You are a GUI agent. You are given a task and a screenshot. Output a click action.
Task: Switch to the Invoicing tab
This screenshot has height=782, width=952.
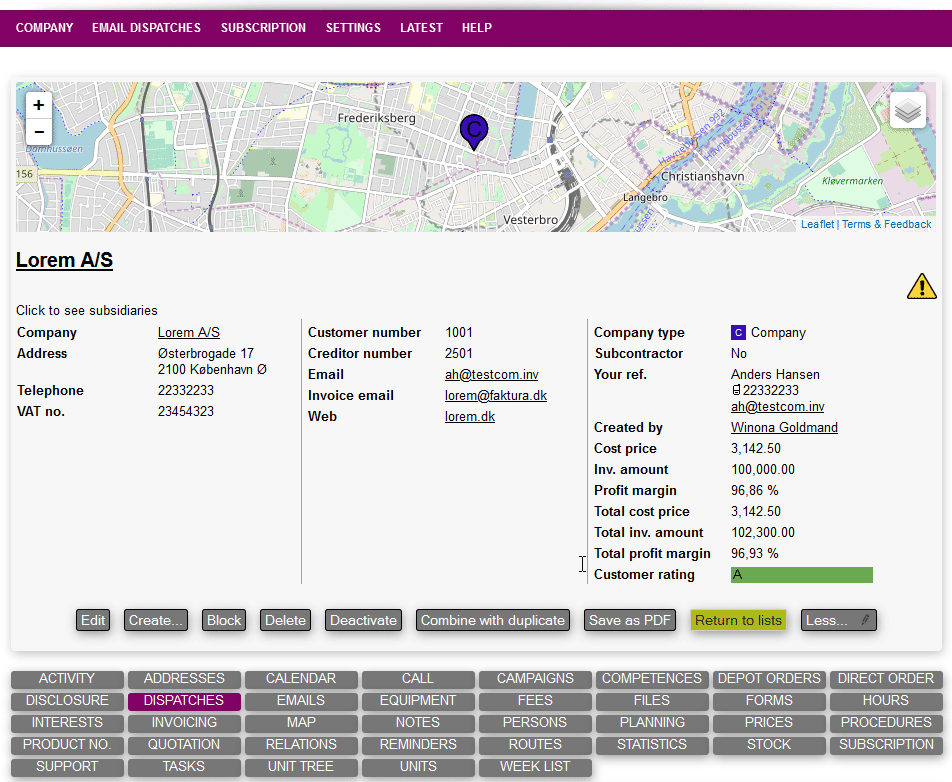(x=184, y=722)
